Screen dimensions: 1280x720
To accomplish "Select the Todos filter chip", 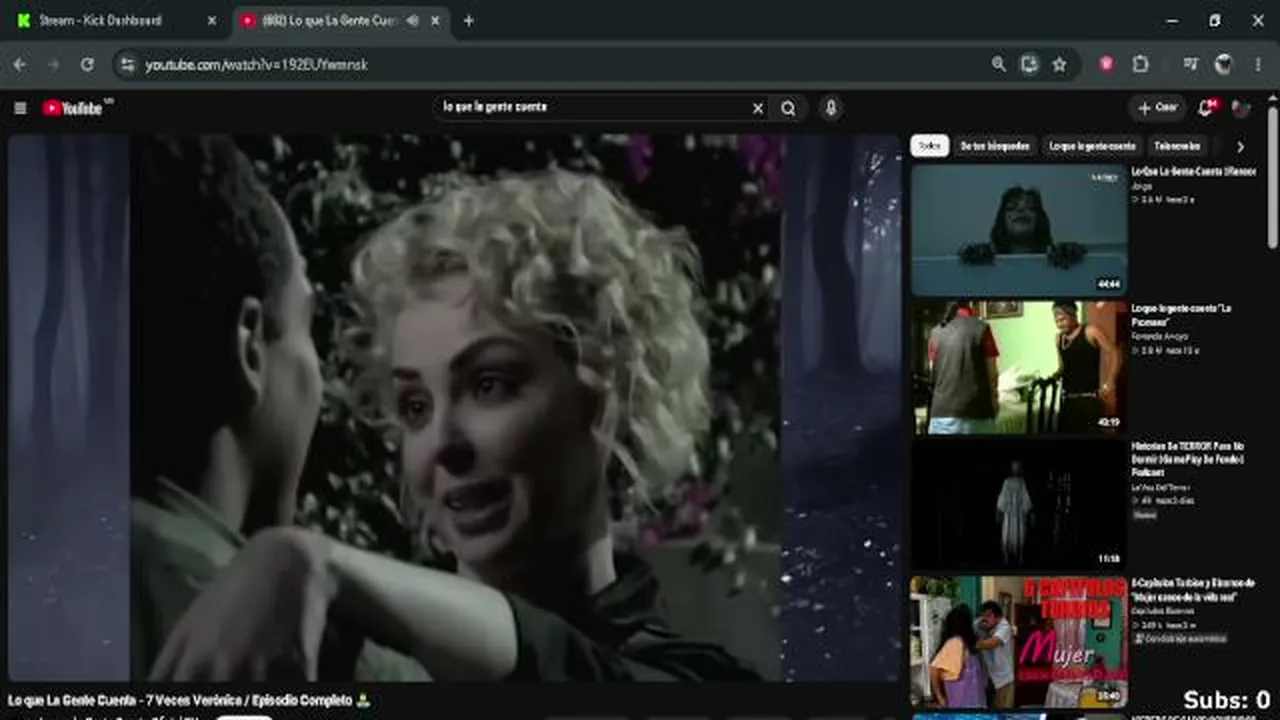I will 929,146.
